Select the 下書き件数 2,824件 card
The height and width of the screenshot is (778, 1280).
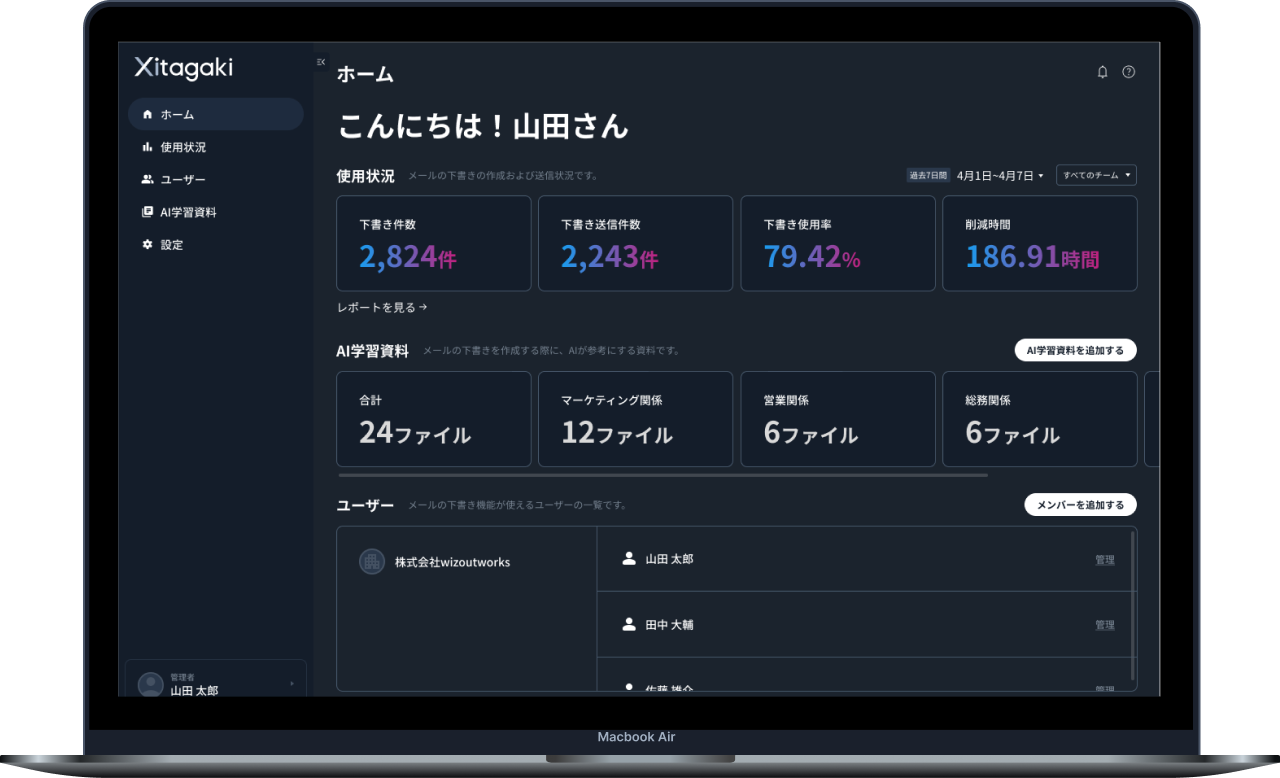click(434, 243)
